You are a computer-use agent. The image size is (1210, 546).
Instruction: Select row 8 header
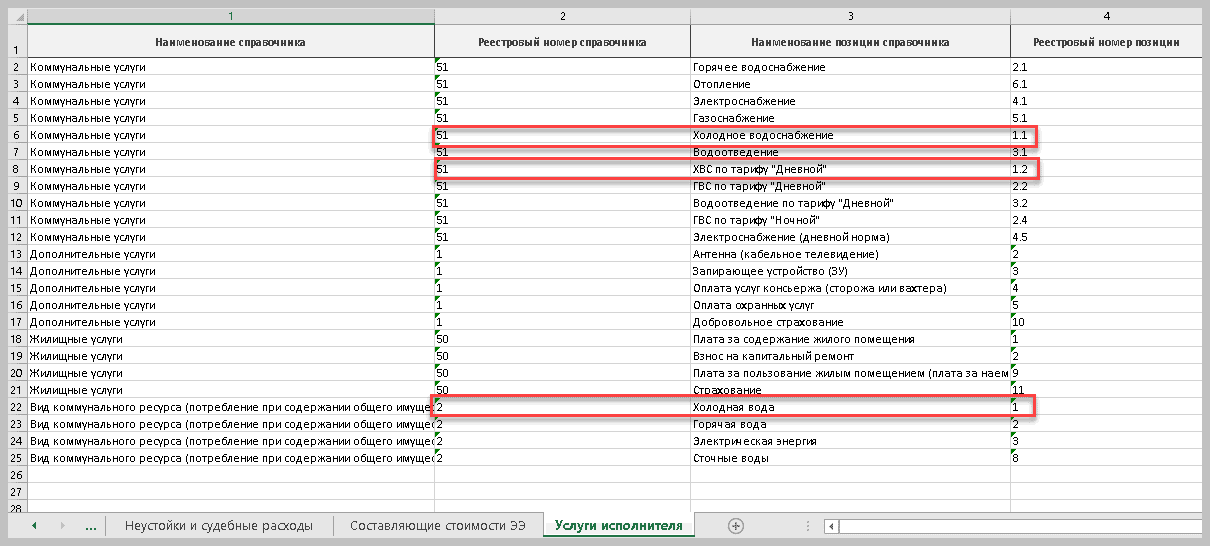tap(14, 169)
